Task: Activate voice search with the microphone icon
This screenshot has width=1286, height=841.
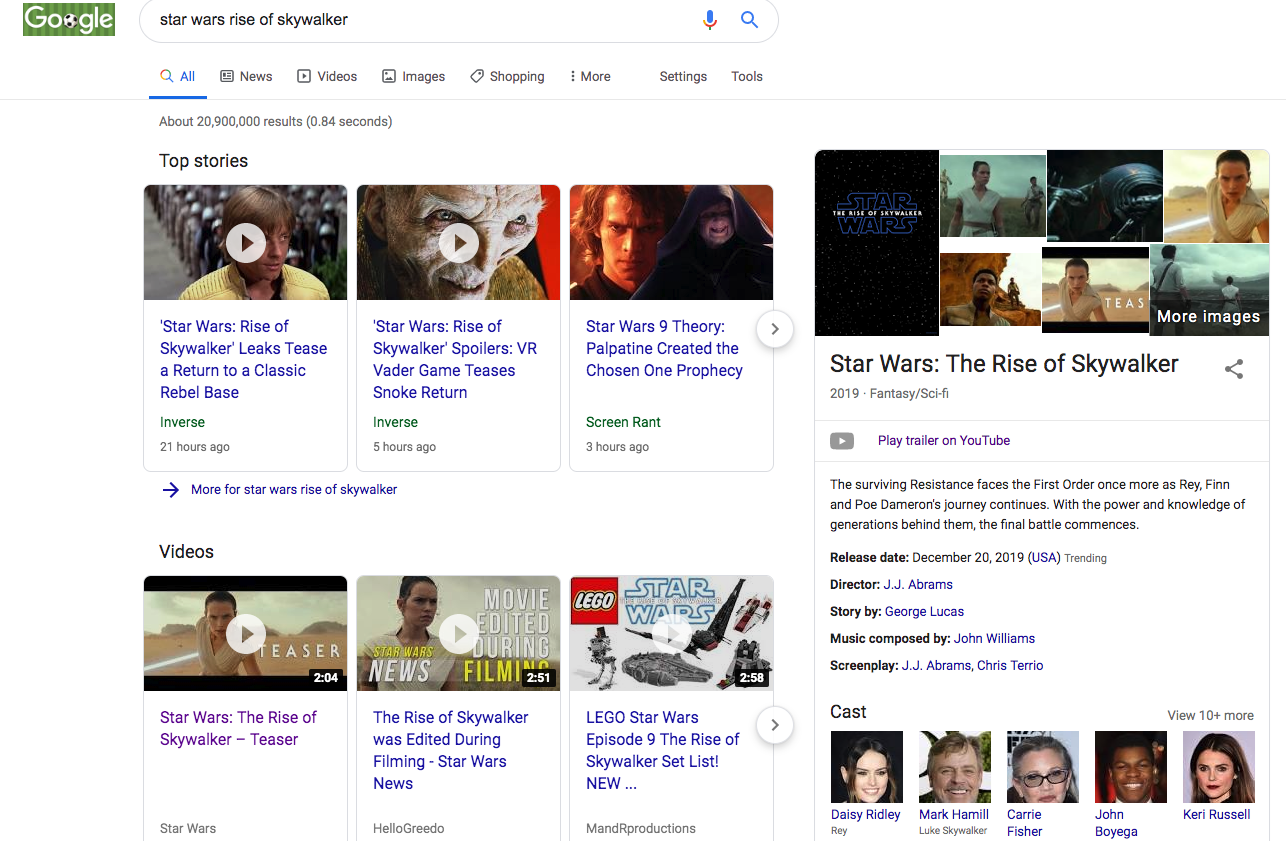Action: pyautogui.click(x=710, y=20)
